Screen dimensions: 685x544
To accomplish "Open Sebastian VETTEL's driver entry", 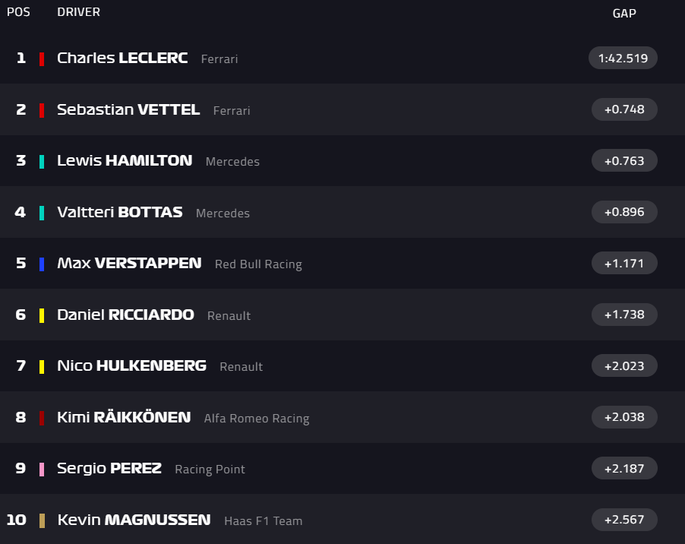I will click(x=128, y=109).
